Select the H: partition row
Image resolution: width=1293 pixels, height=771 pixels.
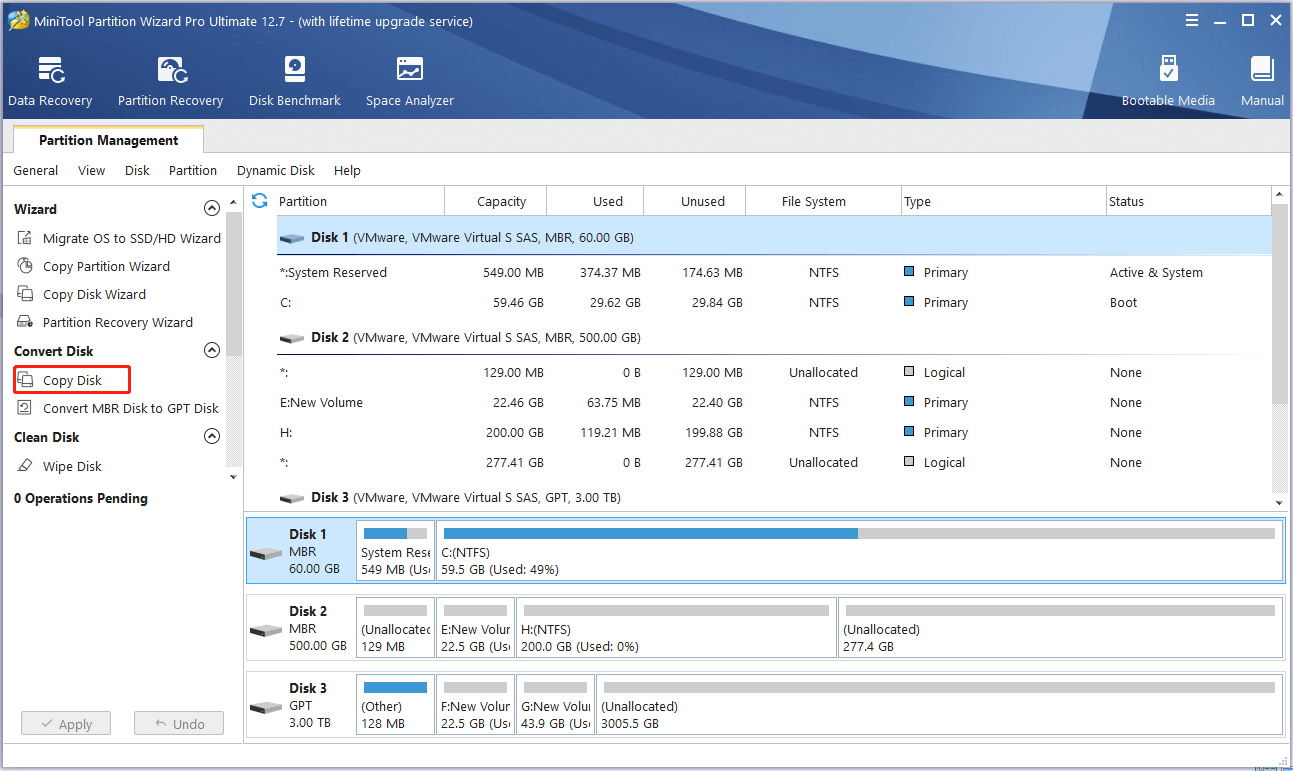click(773, 432)
